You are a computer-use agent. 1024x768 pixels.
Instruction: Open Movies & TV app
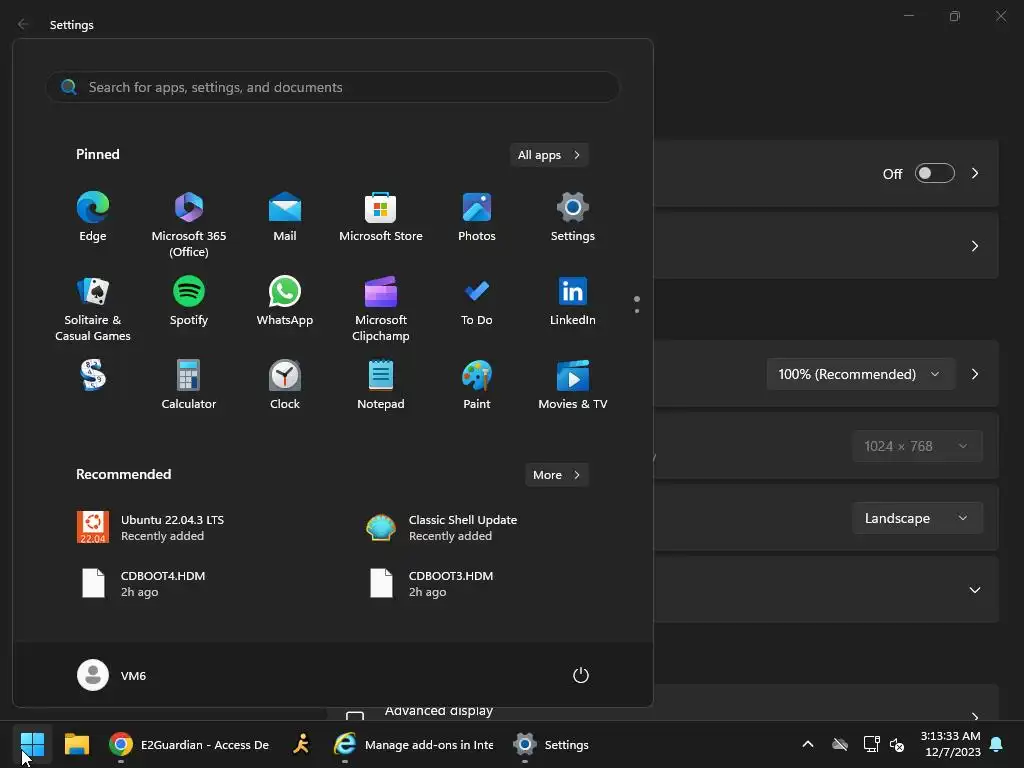point(573,385)
